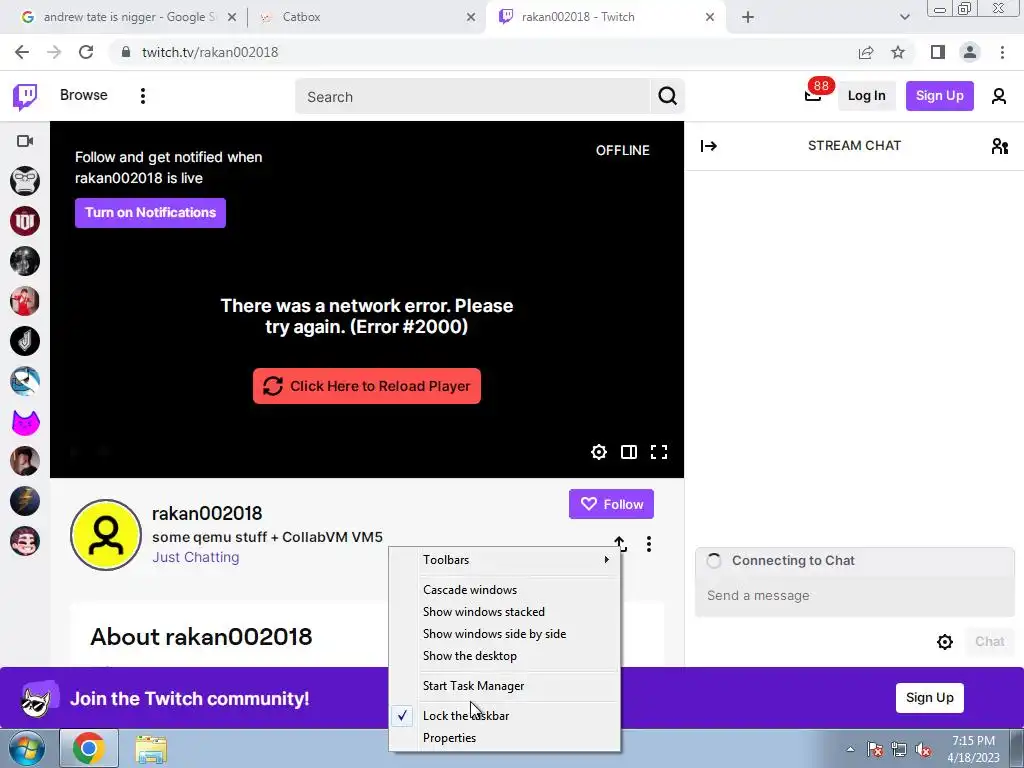Image resolution: width=1024 pixels, height=768 pixels.
Task: Open the dark red logo channel avatar
Action: click(x=25, y=221)
